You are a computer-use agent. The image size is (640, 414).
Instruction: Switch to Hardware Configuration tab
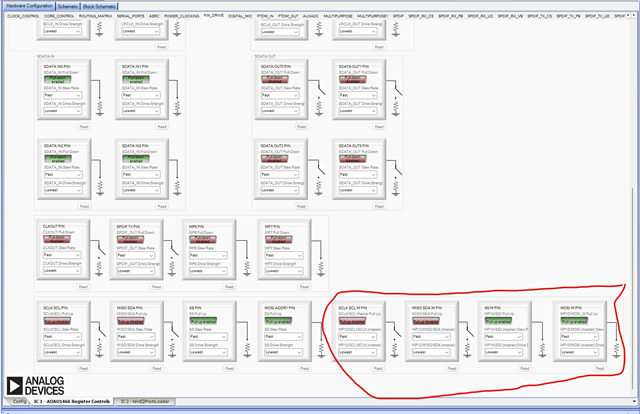click(29, 6)
